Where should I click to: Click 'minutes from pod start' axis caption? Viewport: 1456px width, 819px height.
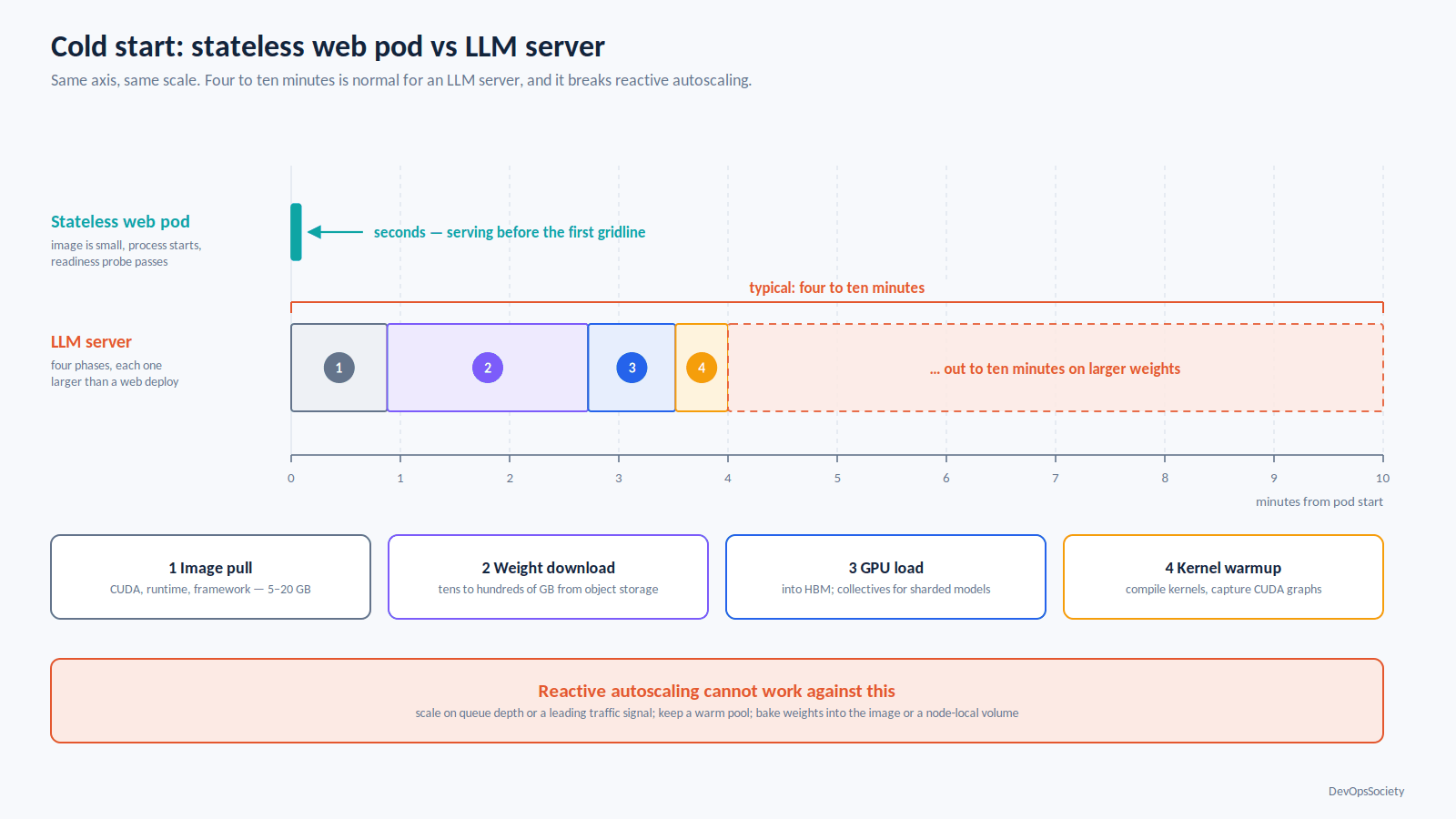pos(1319,501)
